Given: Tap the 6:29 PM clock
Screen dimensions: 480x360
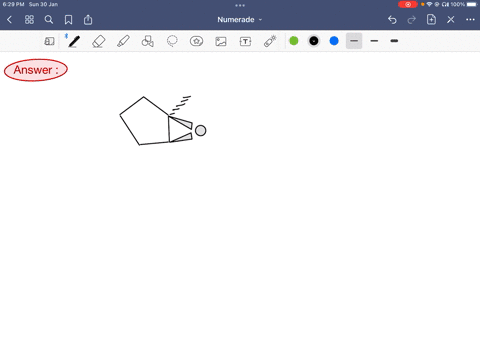Looking at the screenshot, I should click(x=13, y=4).
